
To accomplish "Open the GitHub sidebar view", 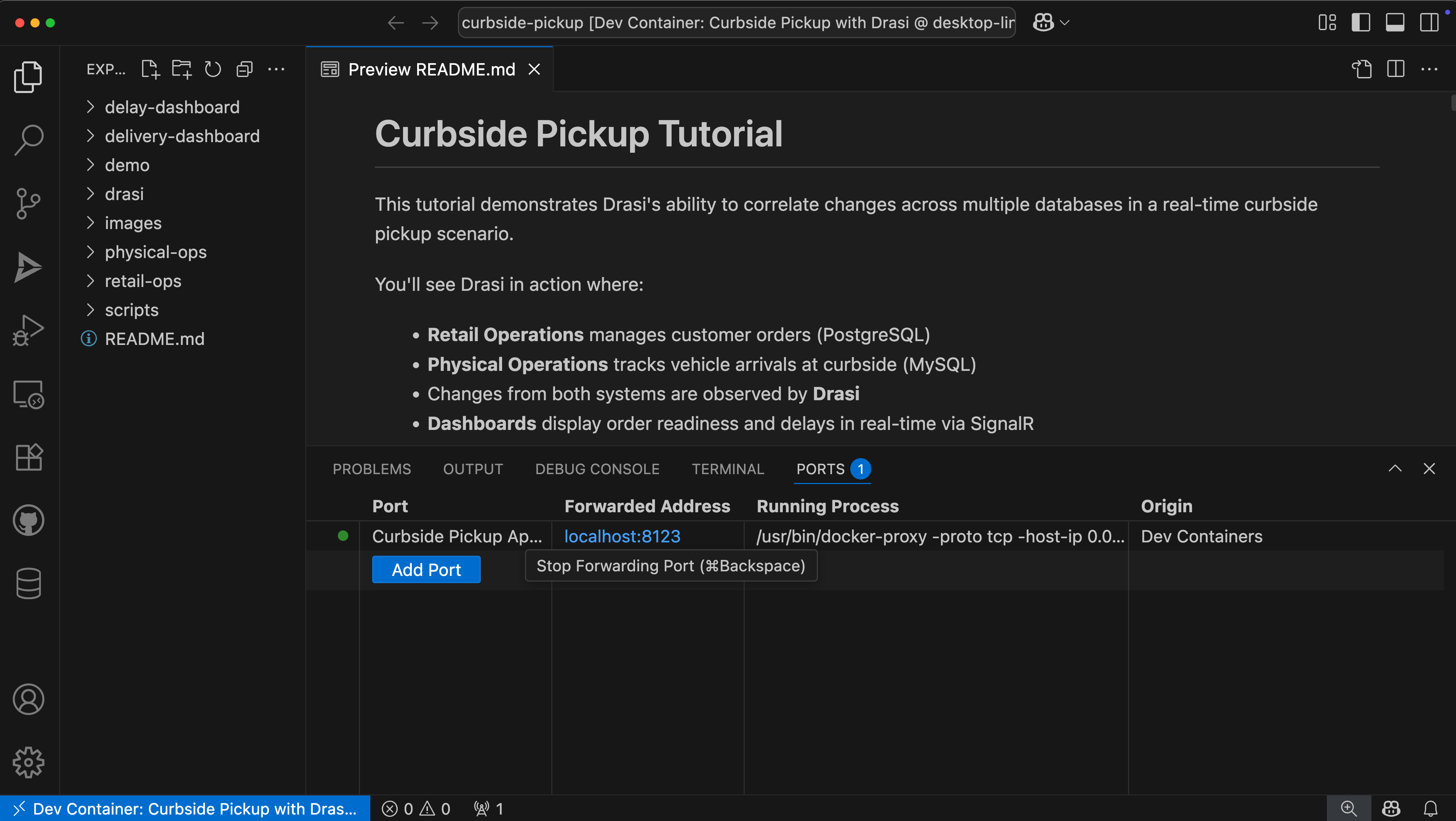I will (28, 520).
